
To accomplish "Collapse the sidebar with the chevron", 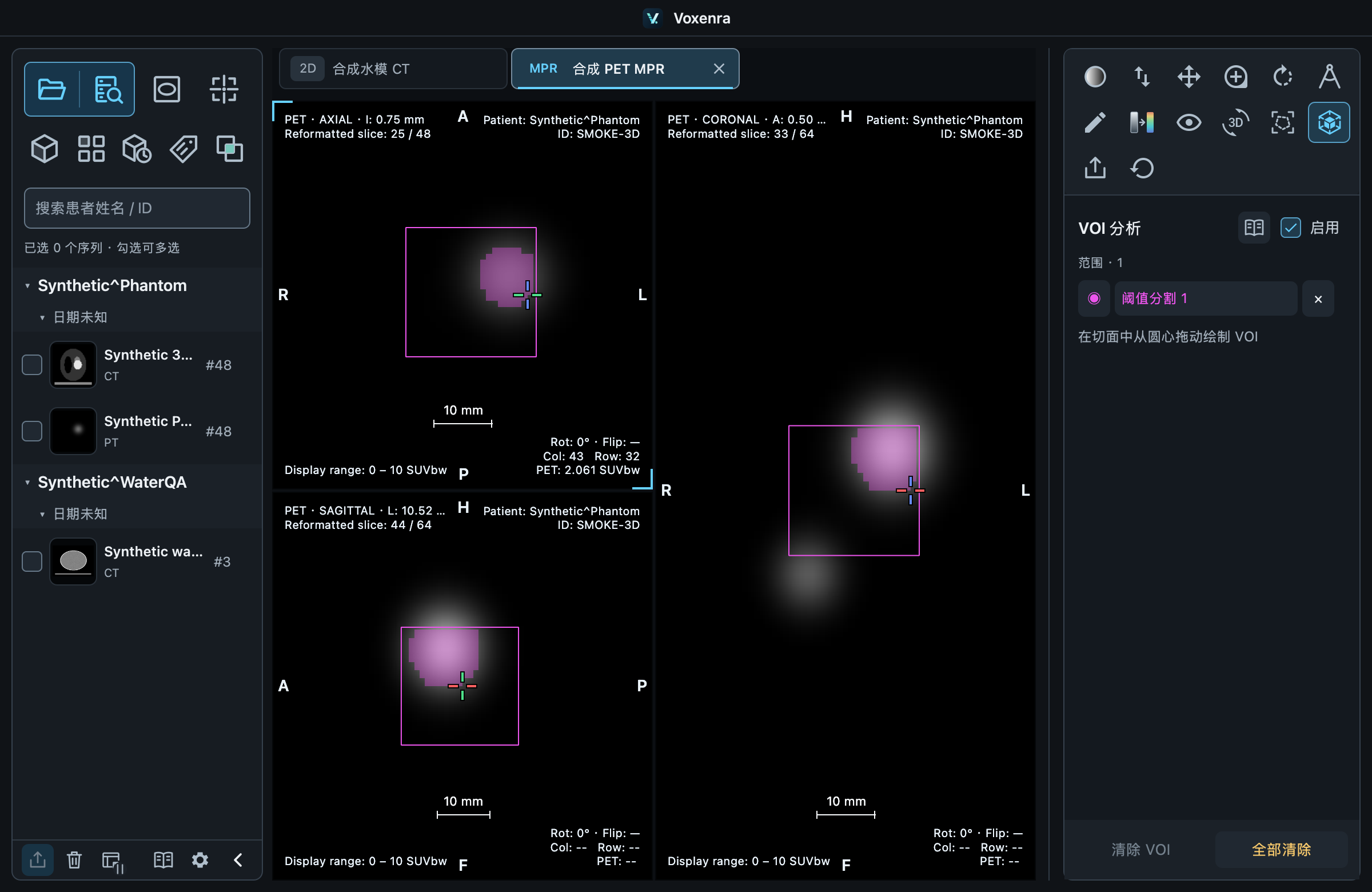I will click(x=238, y=861).
